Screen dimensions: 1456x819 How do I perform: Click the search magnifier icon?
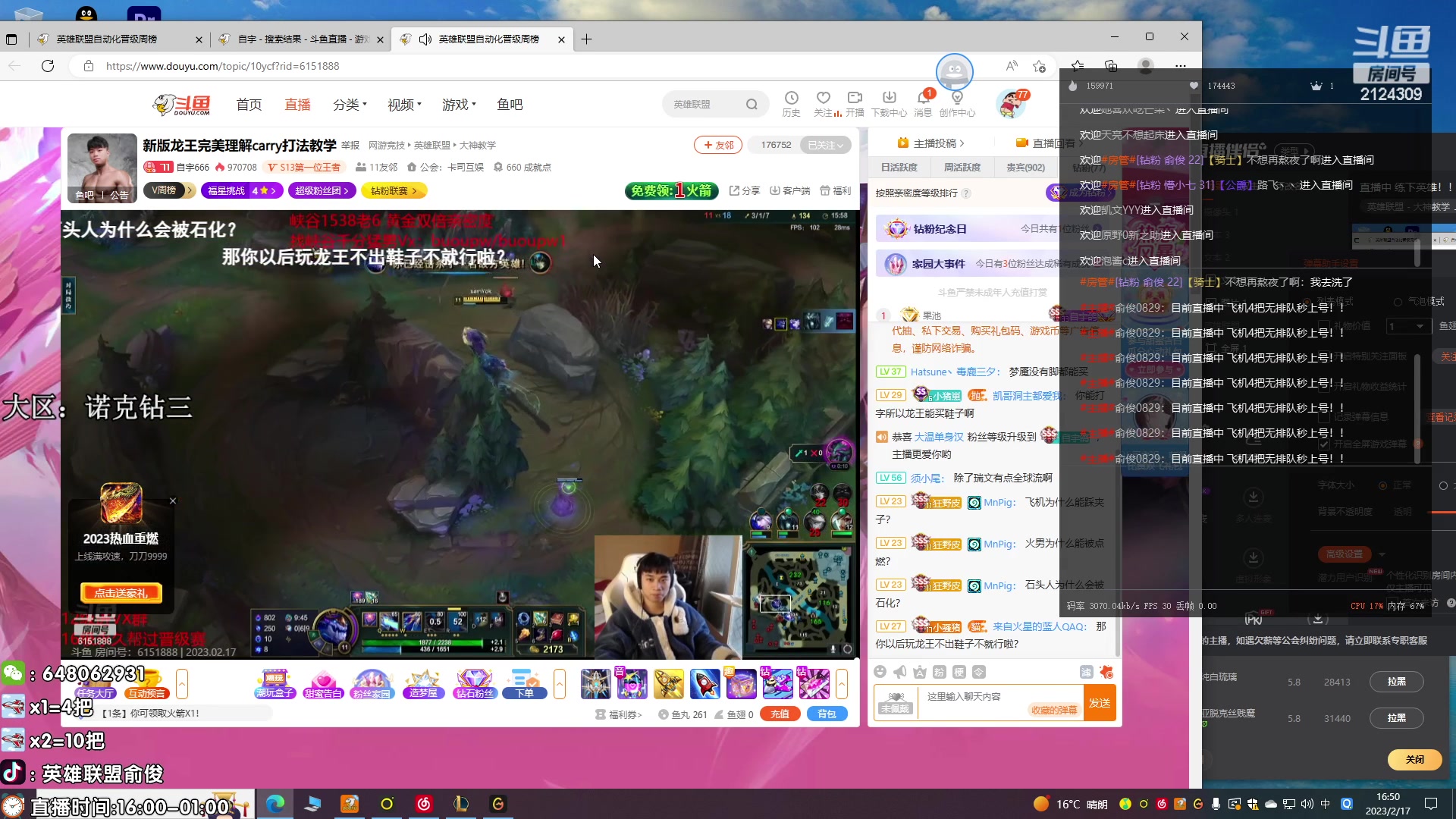click(752, 105)
